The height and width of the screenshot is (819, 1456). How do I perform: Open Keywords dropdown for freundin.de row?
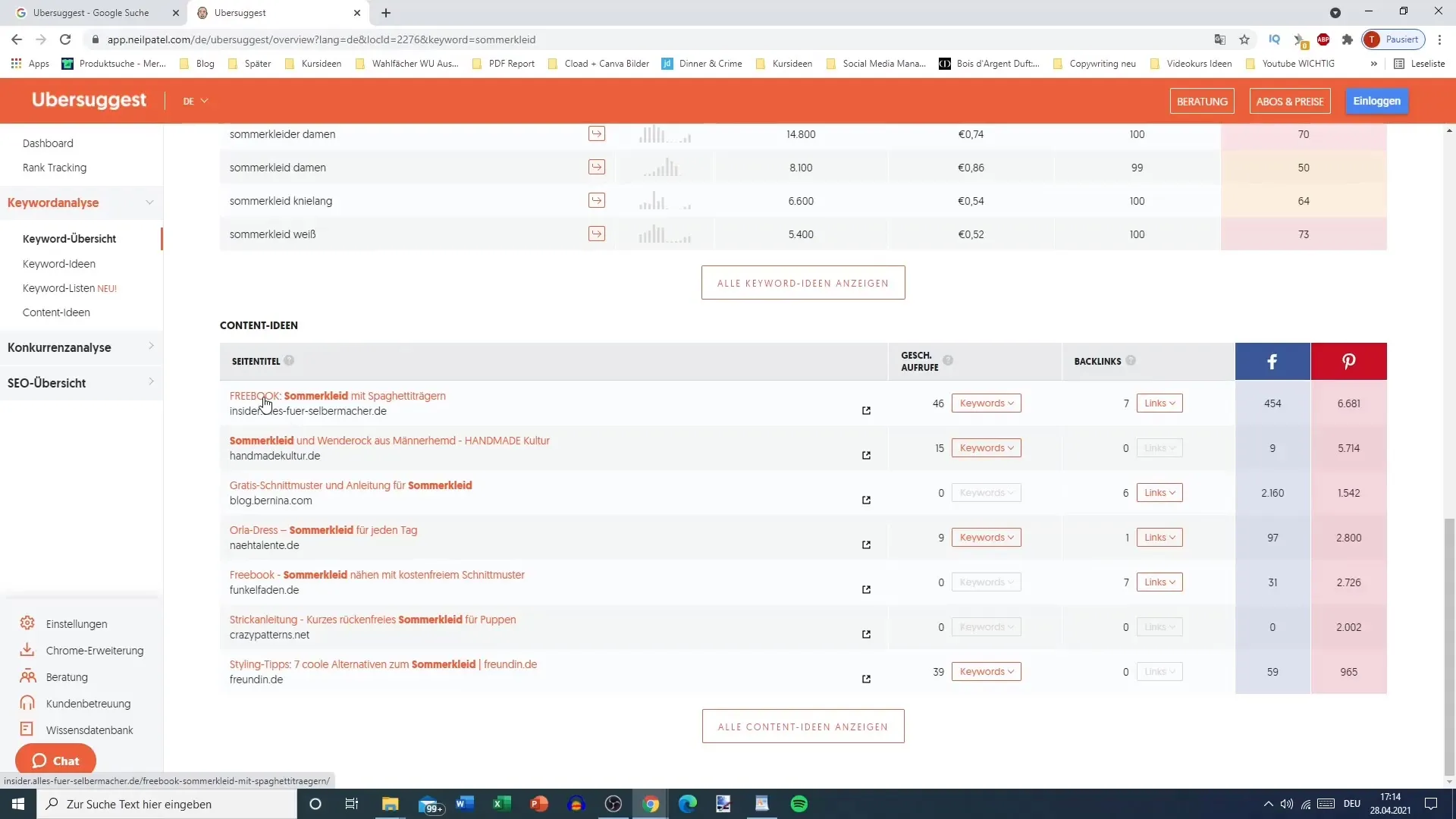pyautogui.click(x=986, y=672)
